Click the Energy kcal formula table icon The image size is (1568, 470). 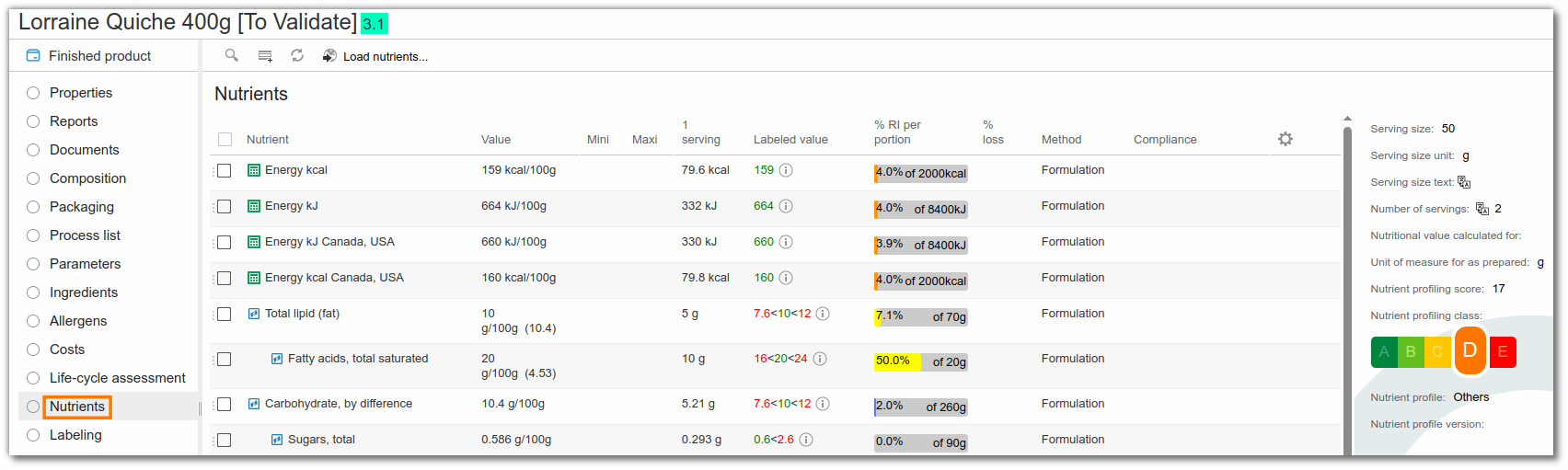254,170
